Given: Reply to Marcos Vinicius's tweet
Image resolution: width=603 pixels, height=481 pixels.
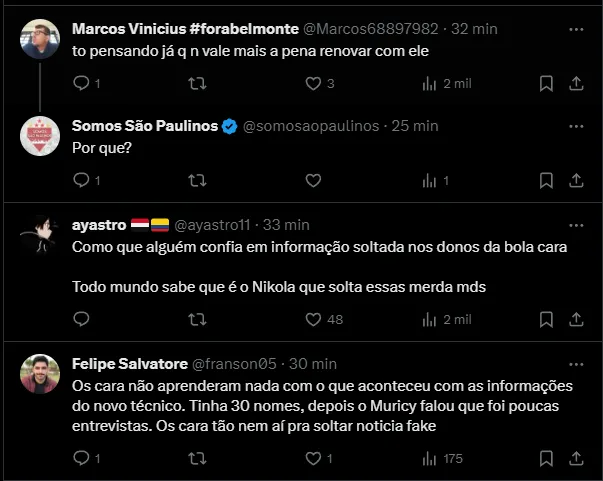Looking at the screenshot, I should [82, 83].
